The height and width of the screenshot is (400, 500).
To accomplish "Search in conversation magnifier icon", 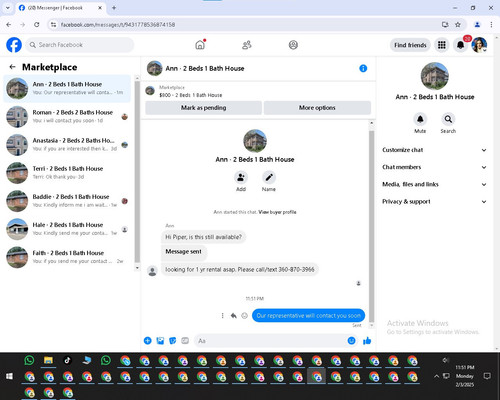I will click(x=448, y=119).
